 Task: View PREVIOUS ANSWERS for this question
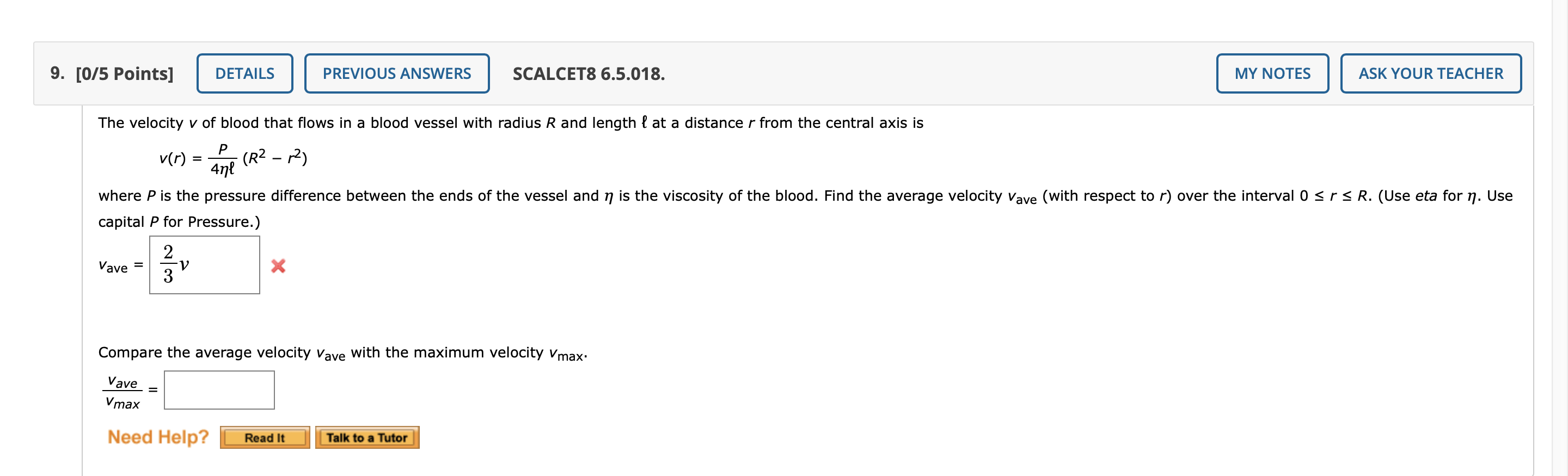(x=397, y=73)
